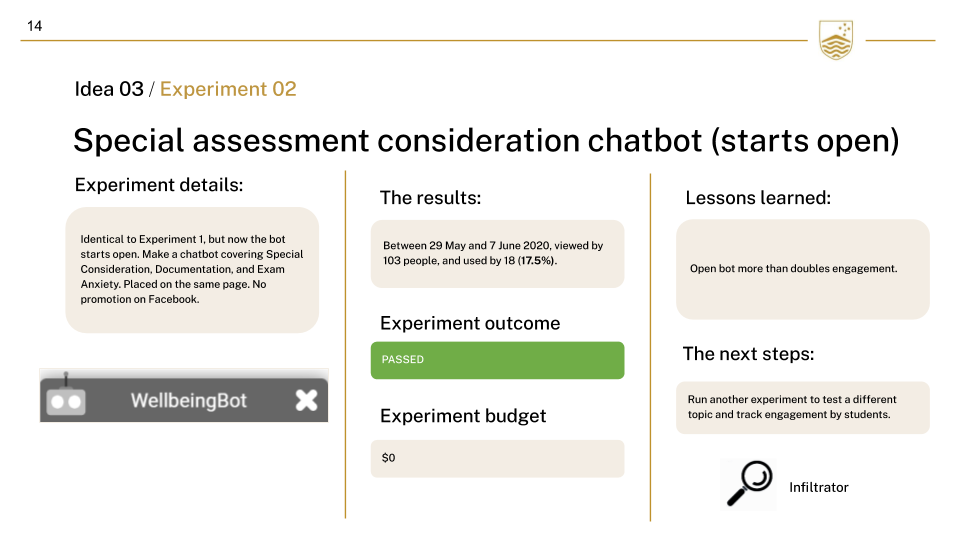Select the "Idea 03" label
This screenshot has width=960, height=540.
click(x=109, y=89)
